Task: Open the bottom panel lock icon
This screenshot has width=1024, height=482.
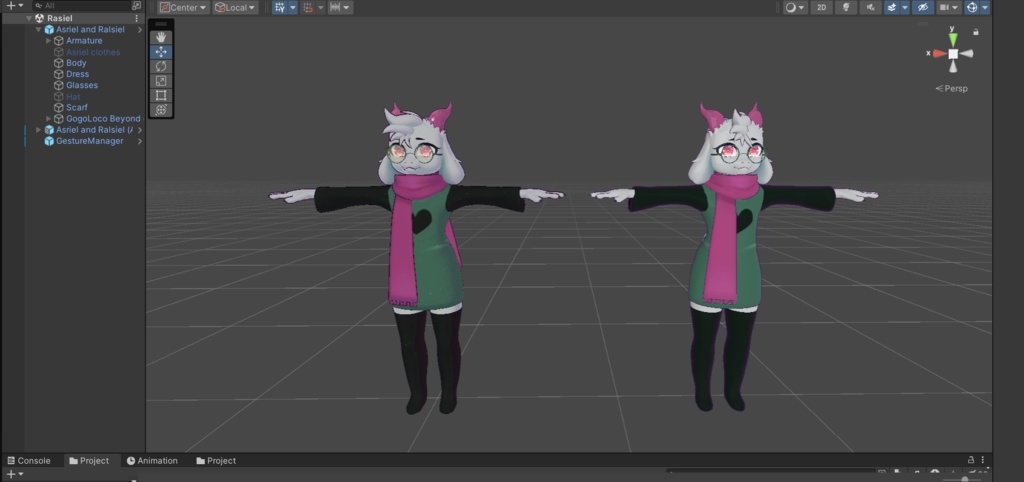Action: (971, 460)
